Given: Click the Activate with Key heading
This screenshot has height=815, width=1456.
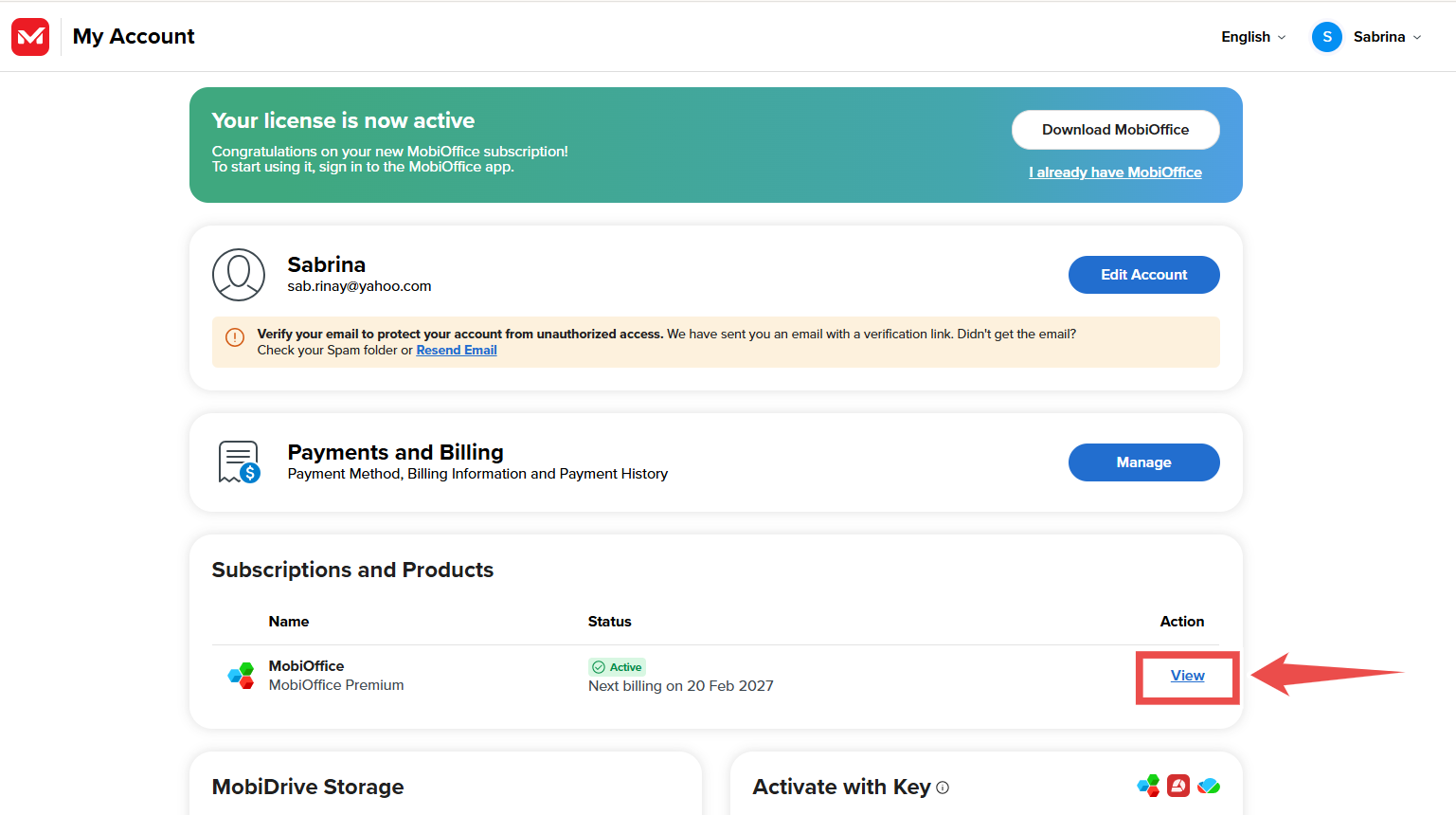Looking at the screenshot, I should point(841,788).
